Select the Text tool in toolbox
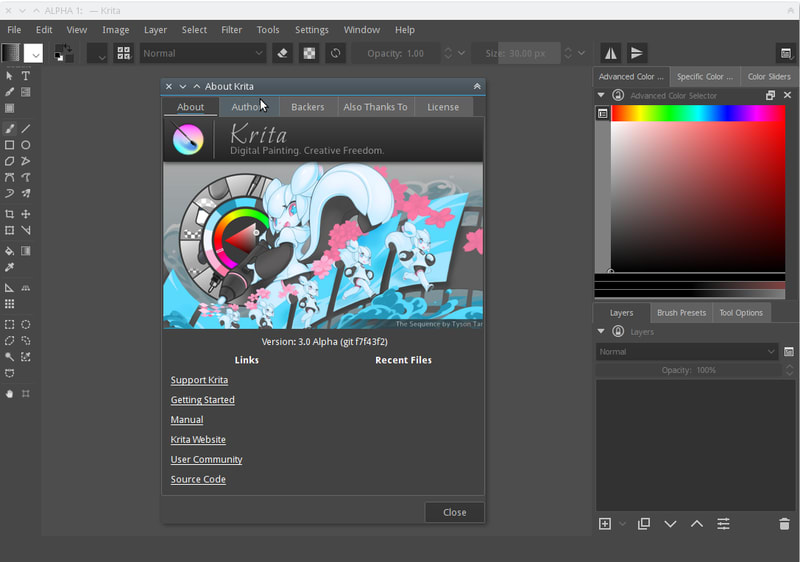The width and height of the screenshot is (800, 562). pos(26,76)
